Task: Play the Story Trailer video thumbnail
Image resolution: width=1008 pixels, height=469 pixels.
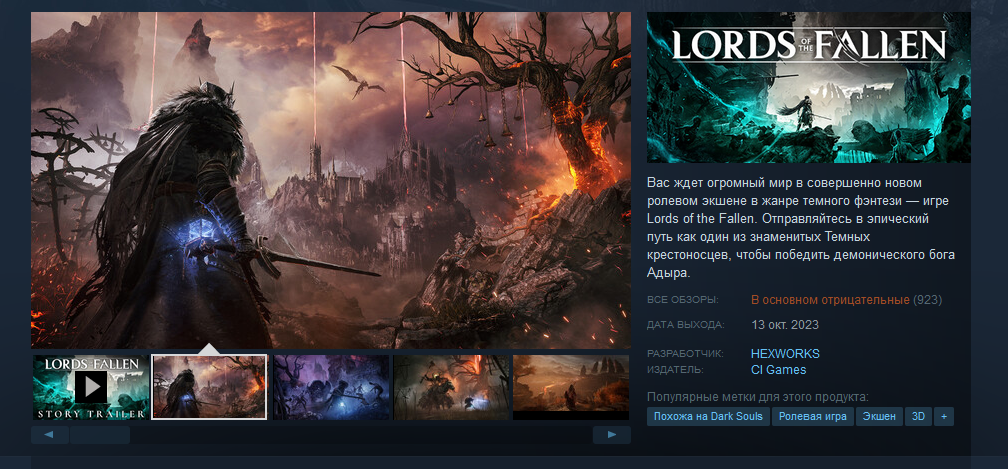Action: (91, 387)
